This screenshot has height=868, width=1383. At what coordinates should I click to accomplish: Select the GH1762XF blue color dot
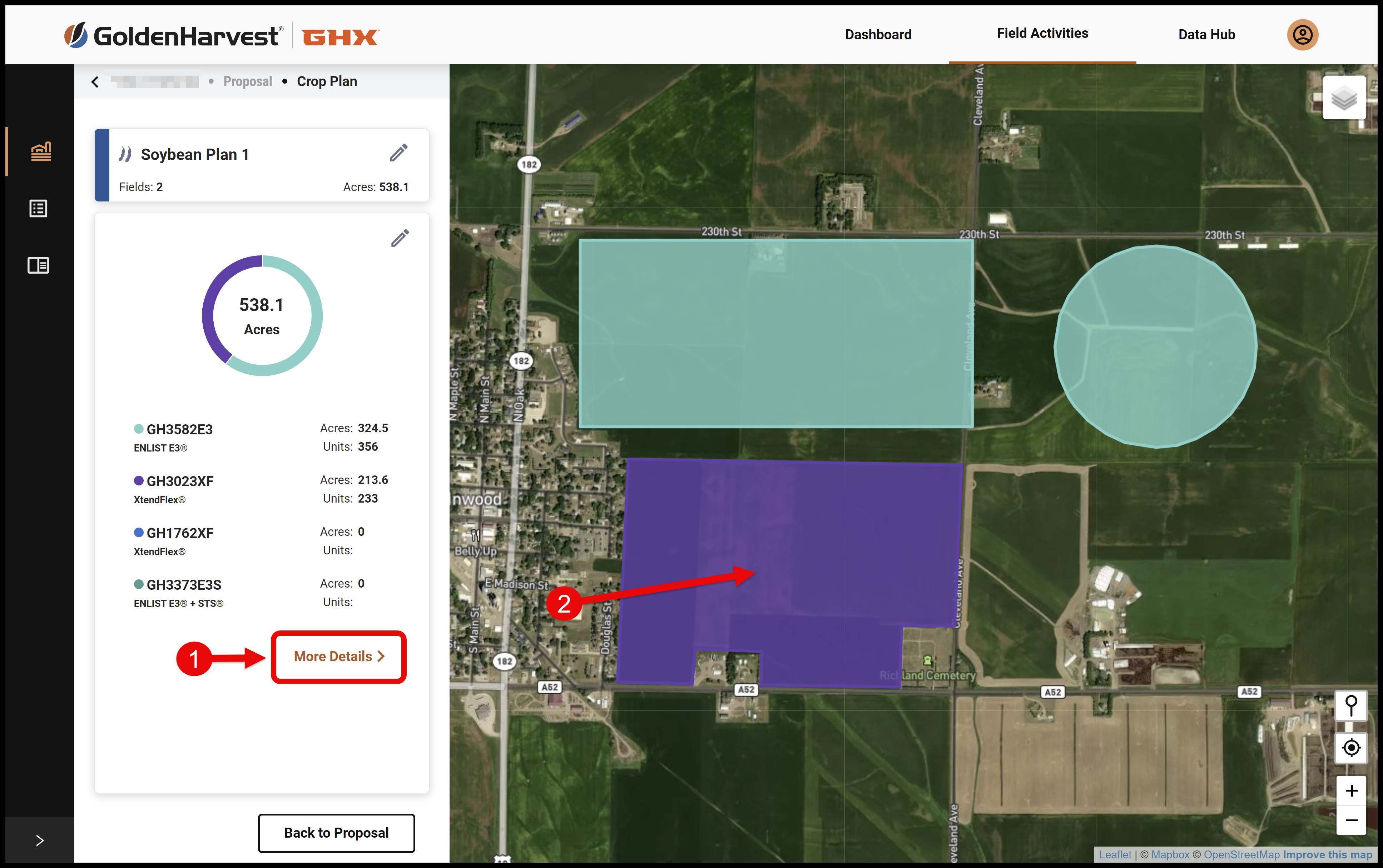[x=138, y=532]
